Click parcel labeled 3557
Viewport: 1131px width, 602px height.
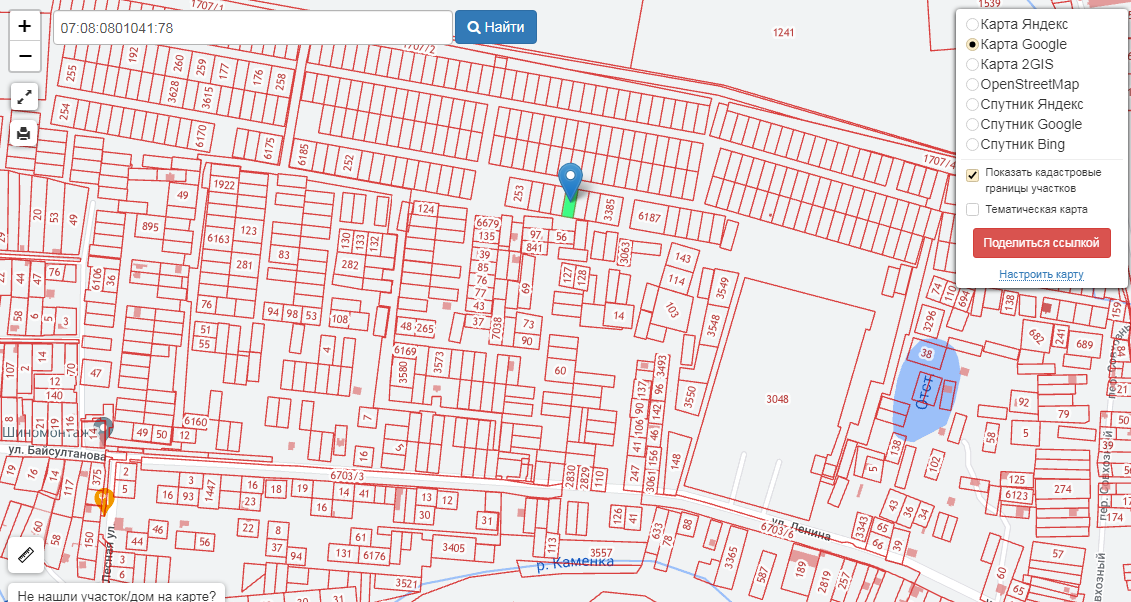(601, 553)
